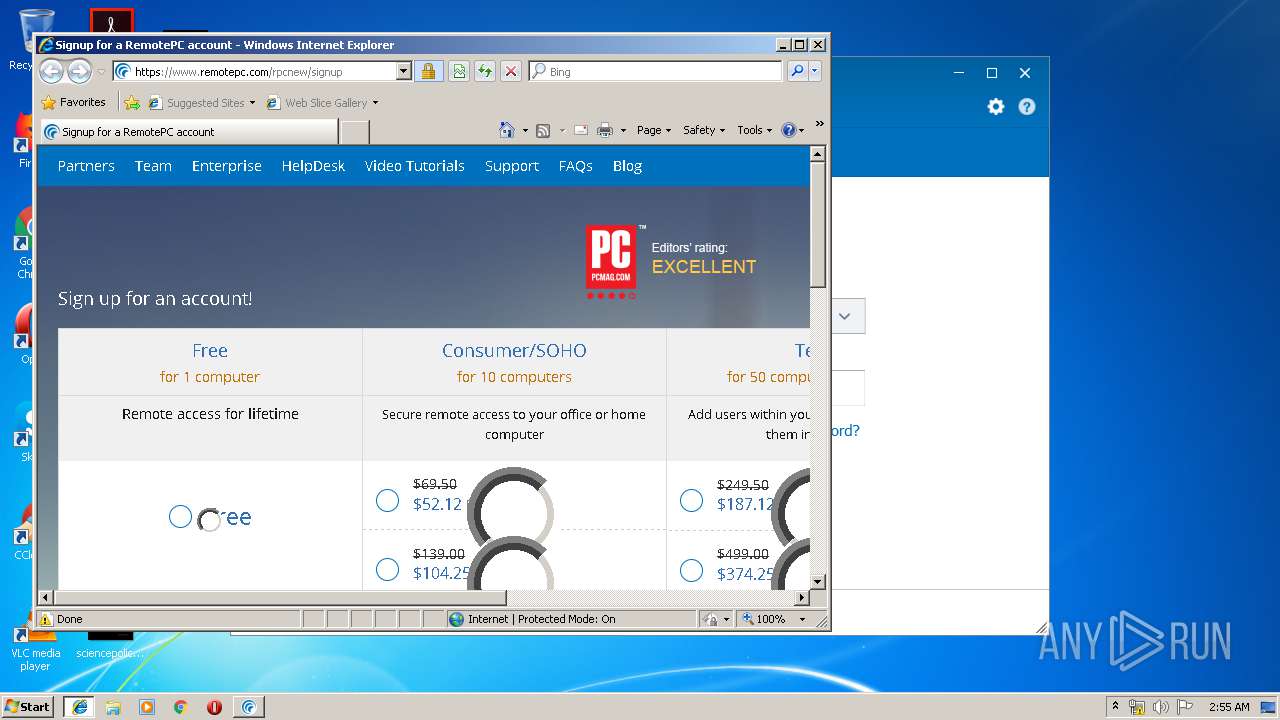Click the Bing search magnifier button
This screenshot has height=720, width=1280.
[x=797, y=71]
